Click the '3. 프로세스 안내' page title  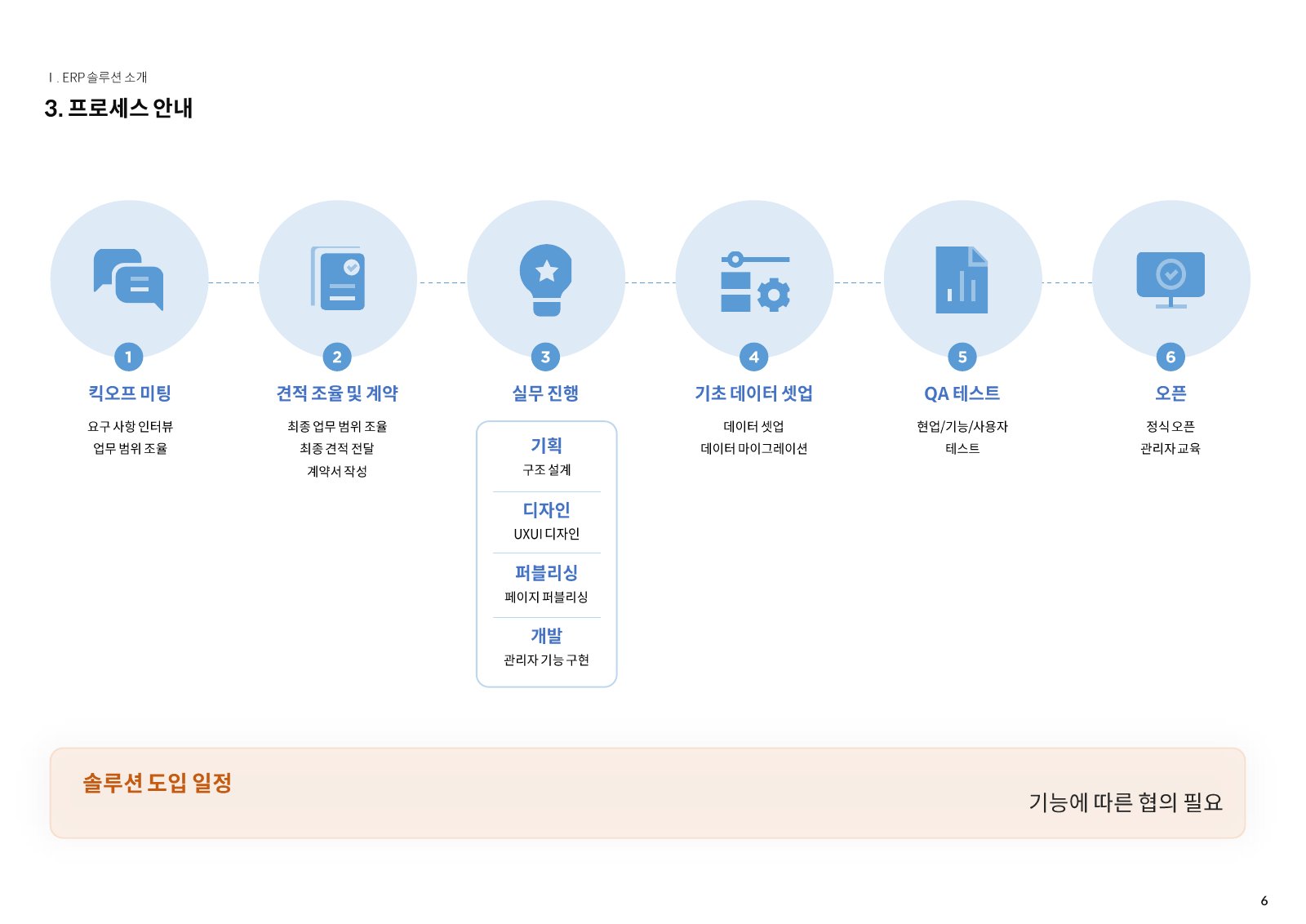pyautogui.click(x=118, y=109)
